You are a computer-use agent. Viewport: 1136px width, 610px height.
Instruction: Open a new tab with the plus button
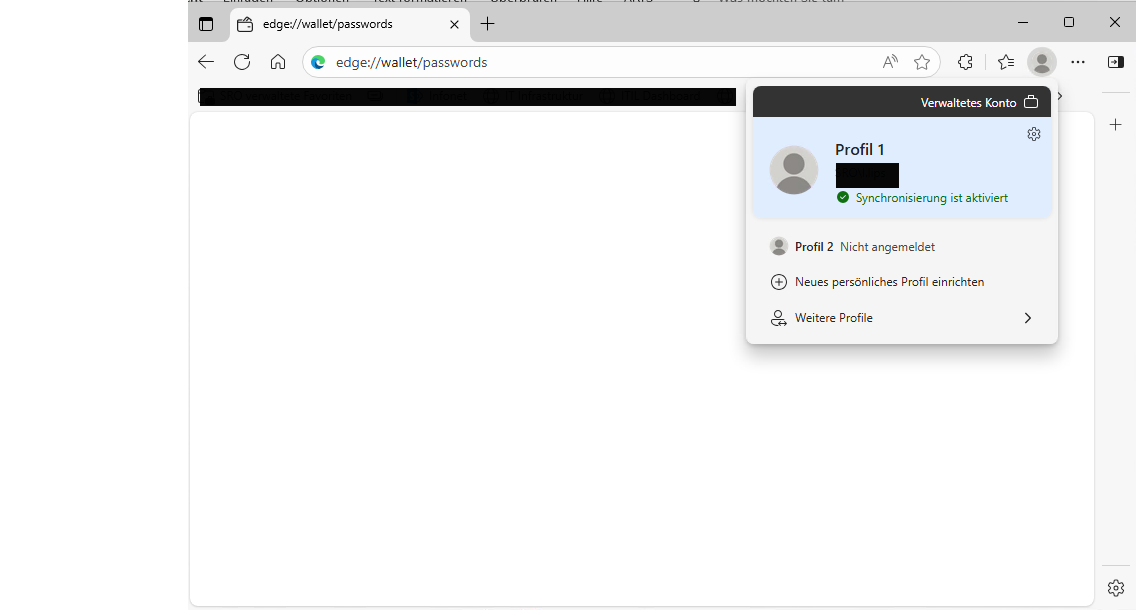(488, 24)
